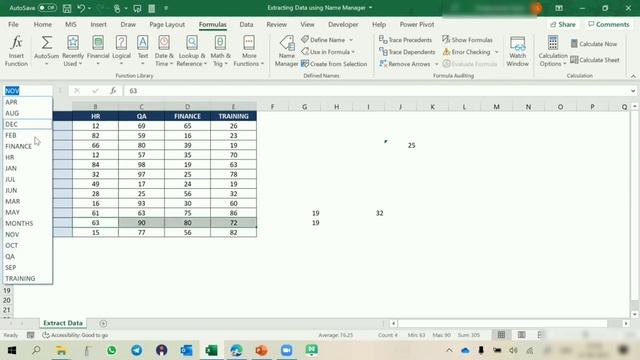The width and height of the screenshot is (640, 360).
Task: Add a new sheet with plus icon
Action: pos(103,323)
